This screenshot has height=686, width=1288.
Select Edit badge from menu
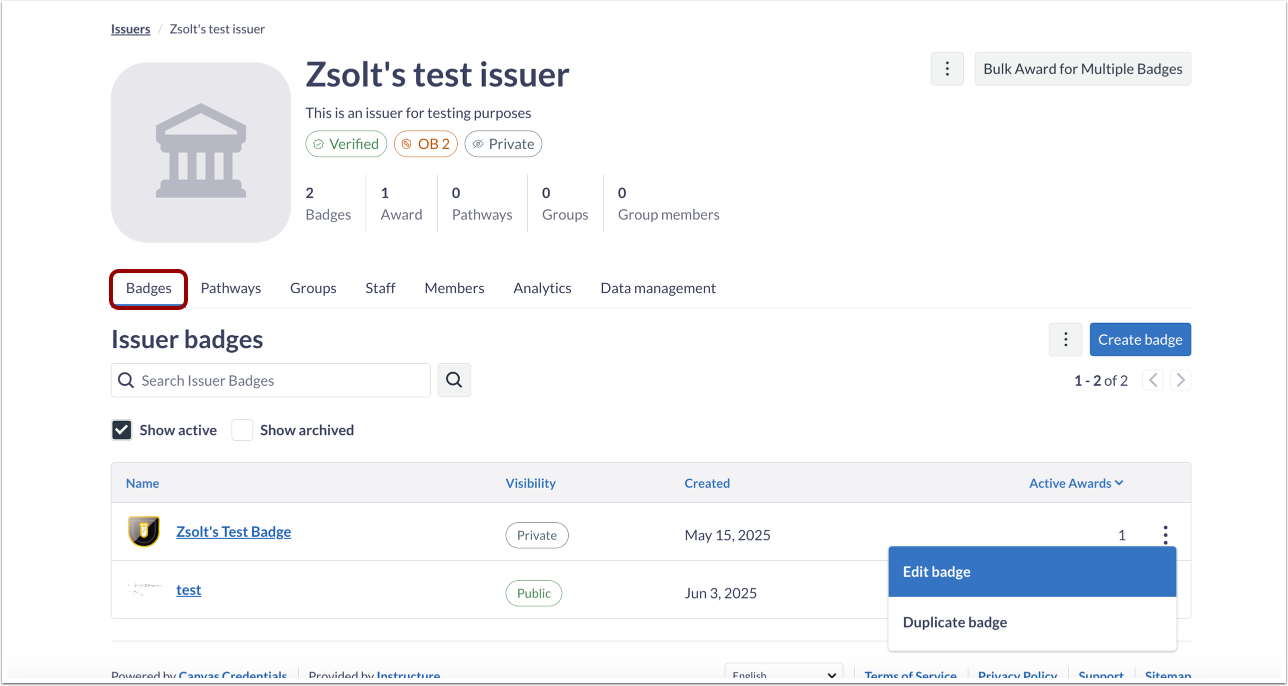[1032, 572]
